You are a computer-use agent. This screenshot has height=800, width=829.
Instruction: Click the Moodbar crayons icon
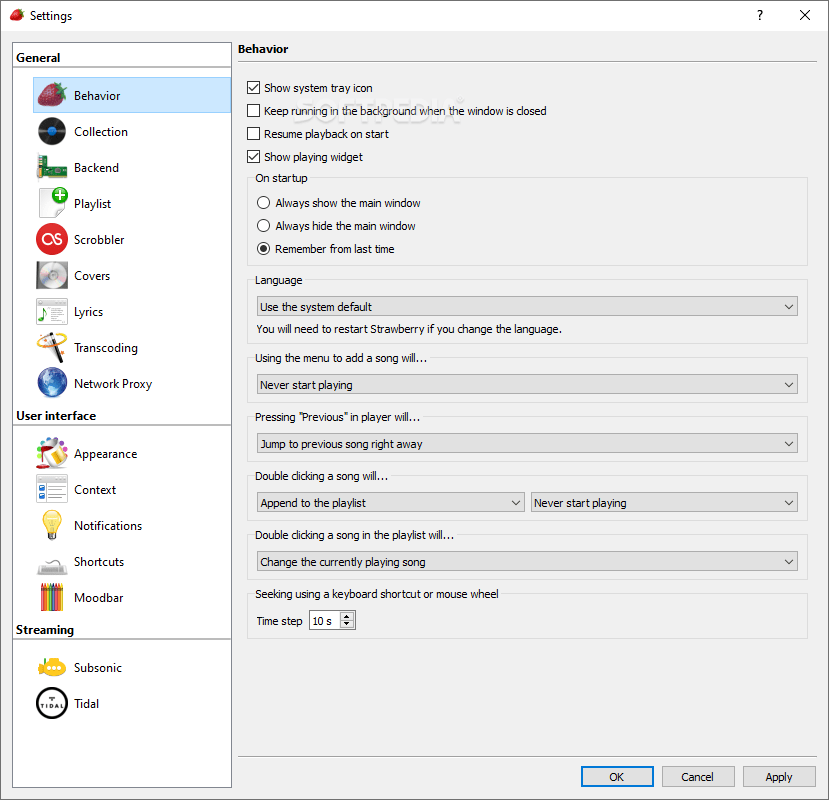click(51, 597)
